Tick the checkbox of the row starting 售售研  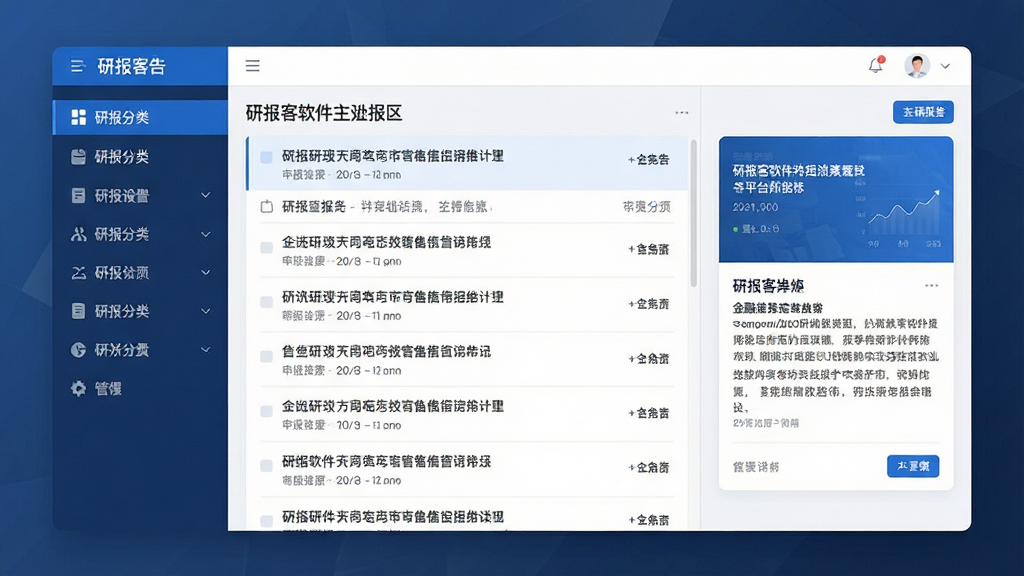click(x=266, y=357)
